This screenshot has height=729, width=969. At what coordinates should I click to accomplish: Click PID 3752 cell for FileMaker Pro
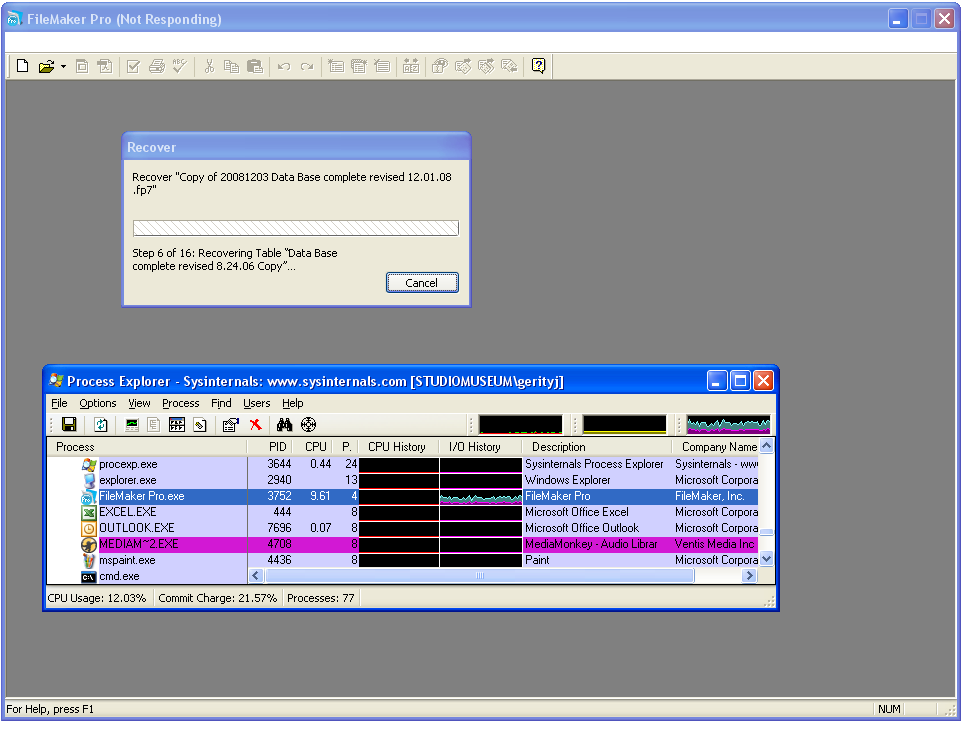click(x=279, y=496)
